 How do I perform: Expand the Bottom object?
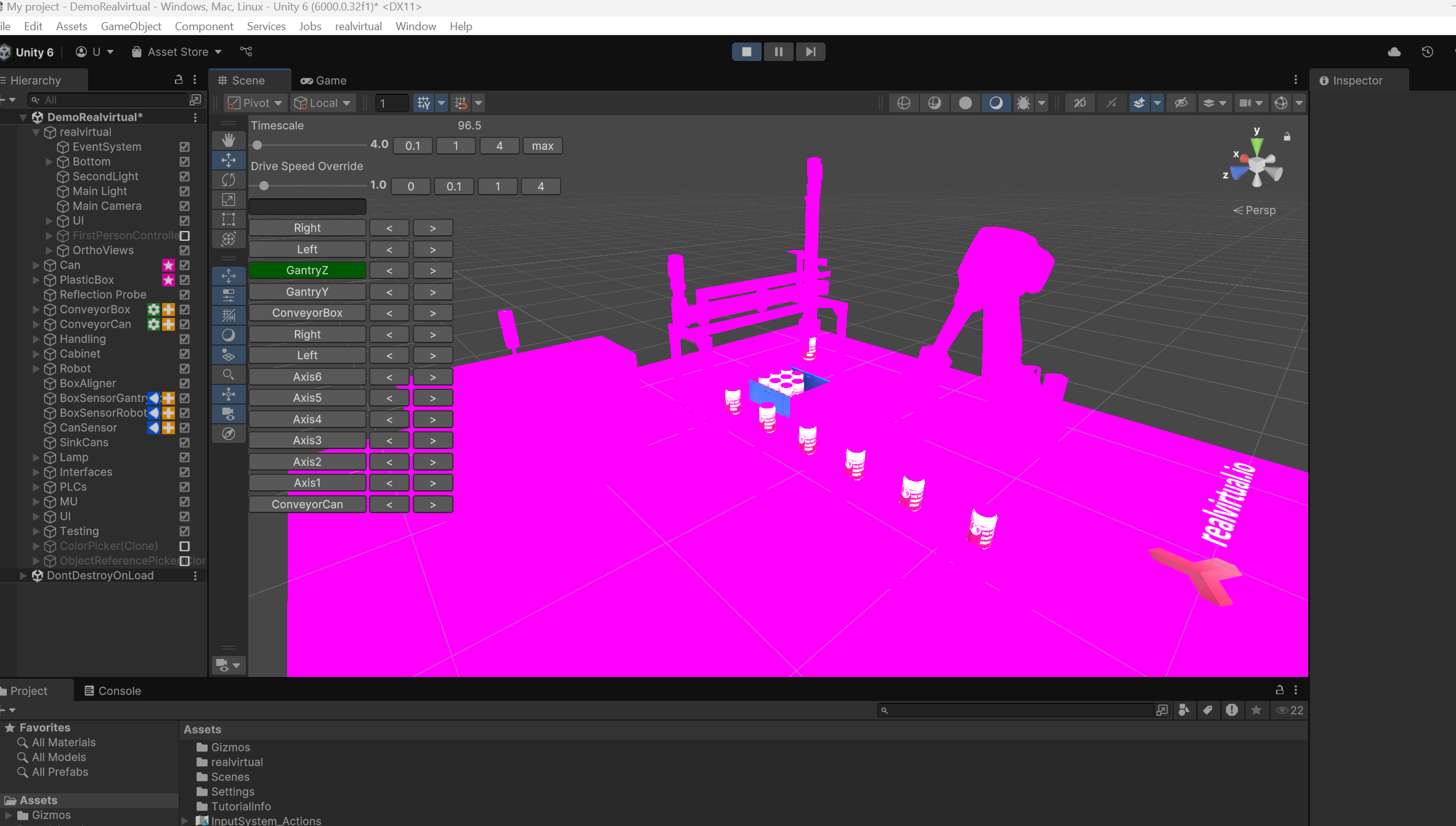pyautogui.click(x=49, y=161)
